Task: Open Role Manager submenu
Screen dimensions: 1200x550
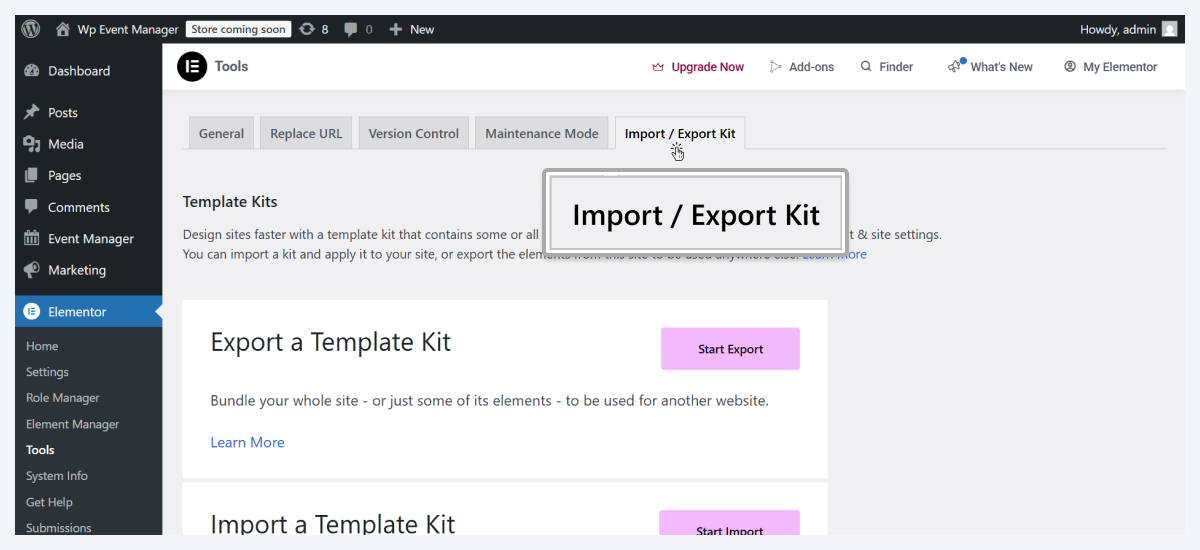Action: point(62,398)
